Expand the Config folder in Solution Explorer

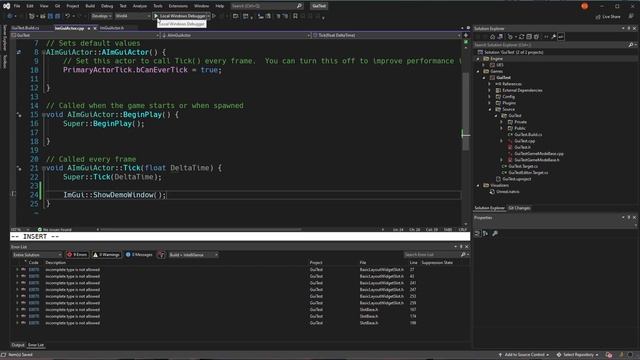[490, 97]
